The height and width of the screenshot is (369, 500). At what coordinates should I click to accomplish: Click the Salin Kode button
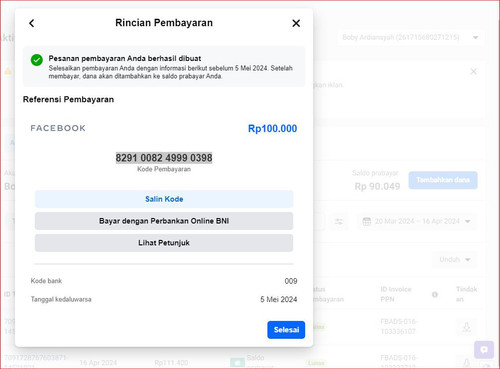[164, 199]
